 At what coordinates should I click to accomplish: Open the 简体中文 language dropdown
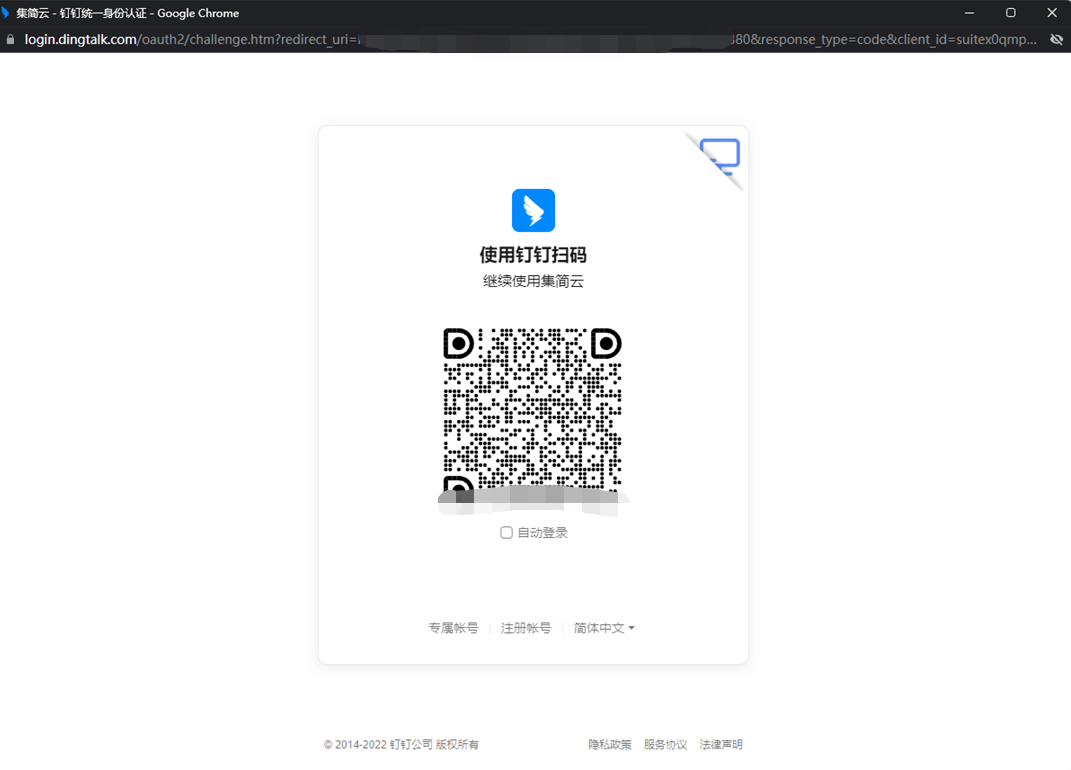coord(599,628)
